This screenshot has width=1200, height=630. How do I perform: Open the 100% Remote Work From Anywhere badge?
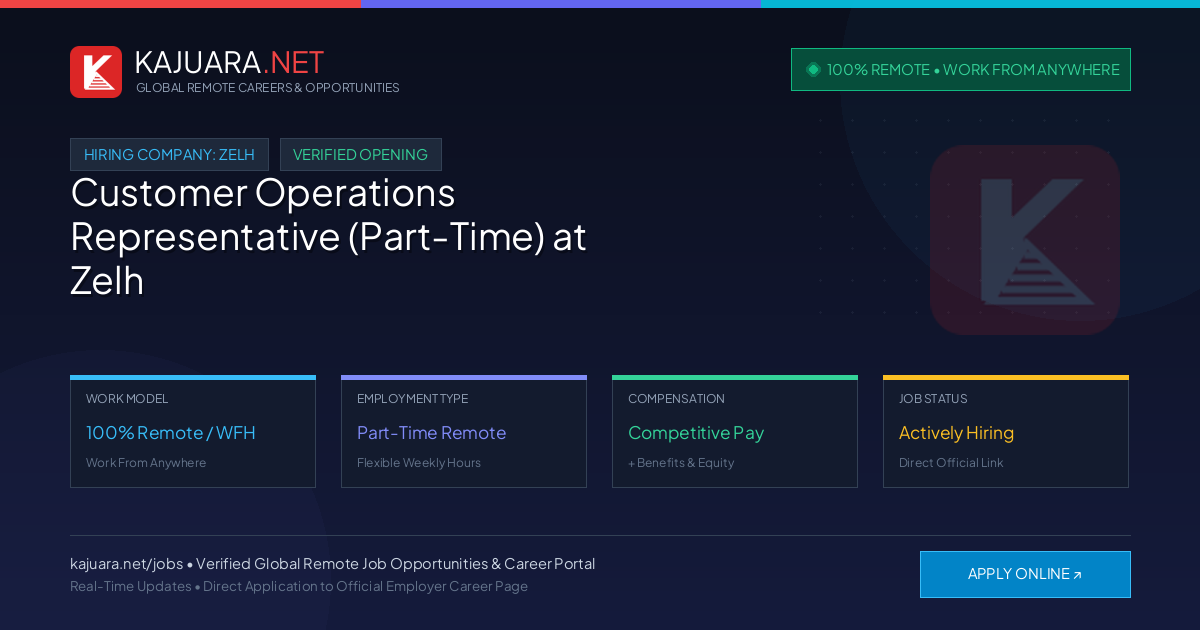tap(961, 70)
